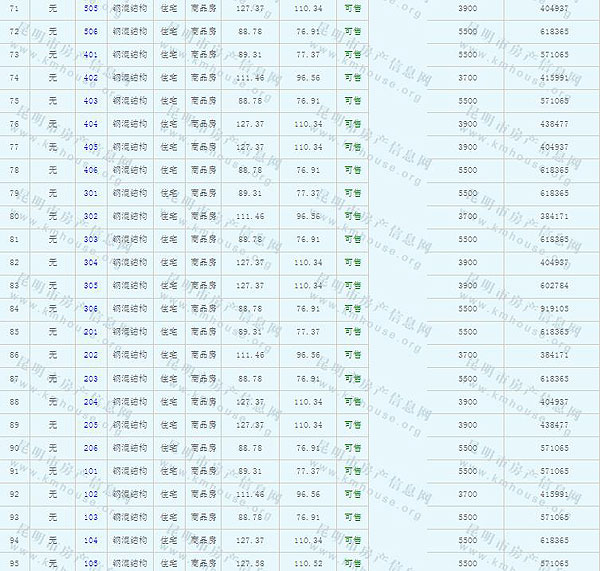The image size is (600, 571).
Task: Open room 306 link
Action: coord(91,308)
